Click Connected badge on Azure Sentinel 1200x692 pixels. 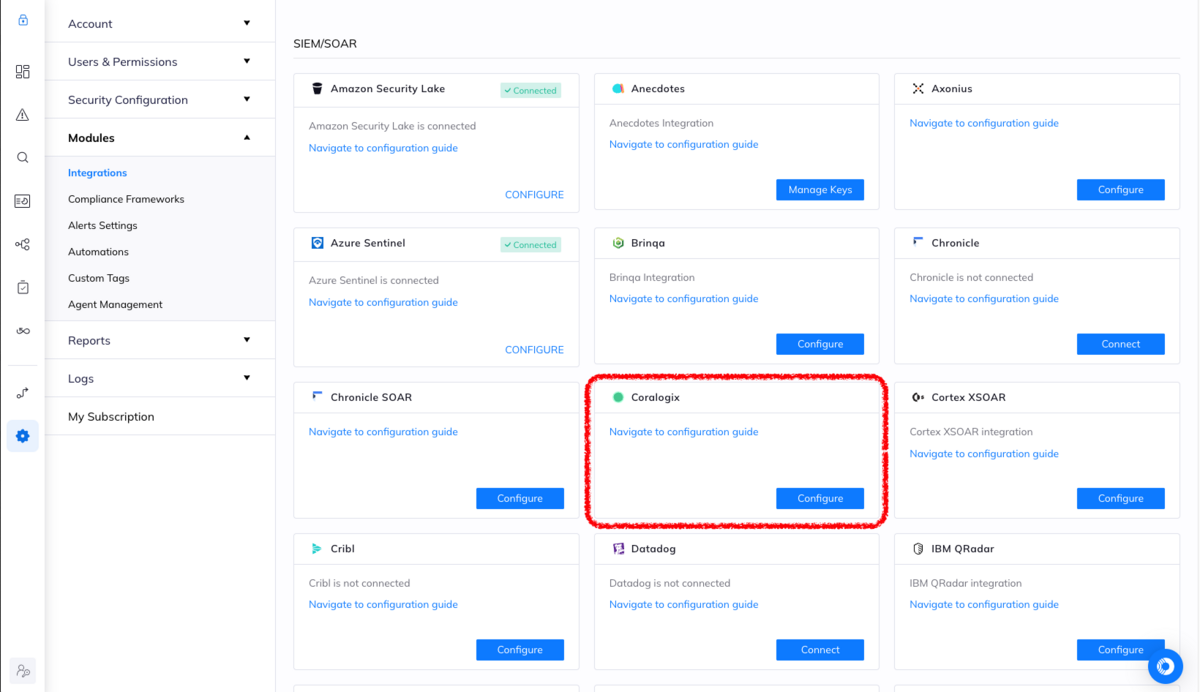(531, 245)
